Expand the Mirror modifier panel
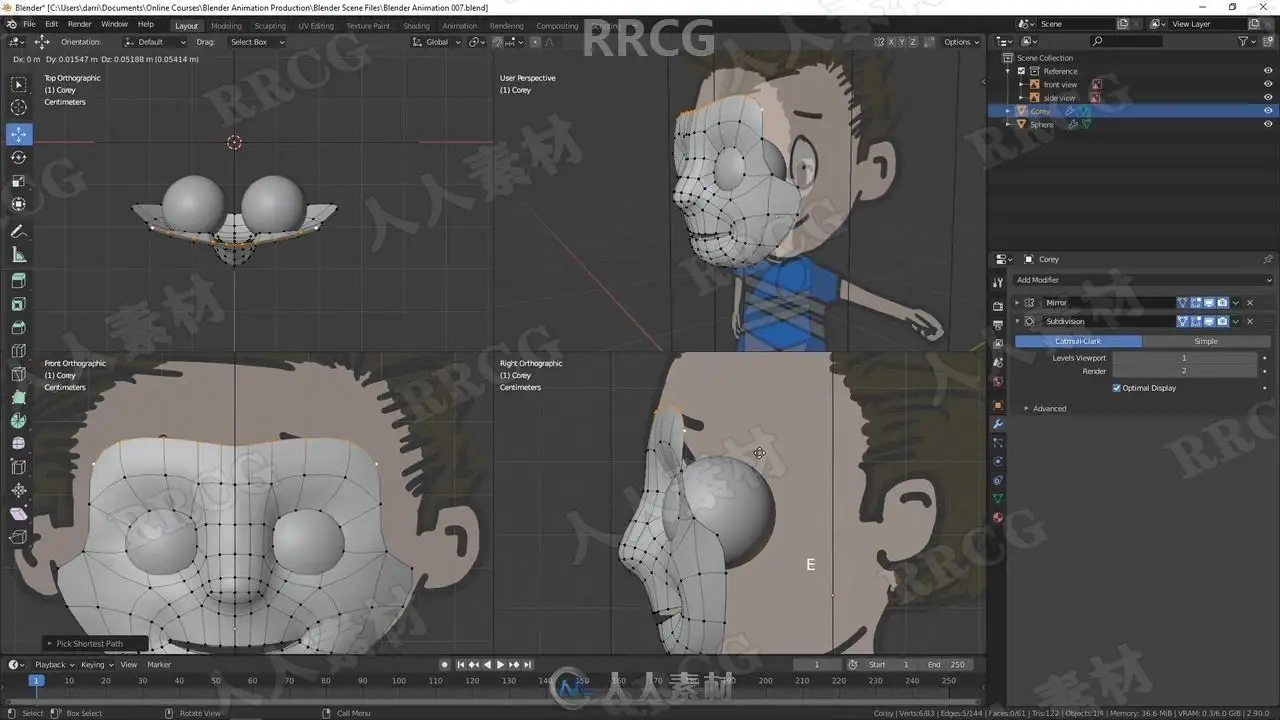The image size is (1280, 720). point(1018,303)
